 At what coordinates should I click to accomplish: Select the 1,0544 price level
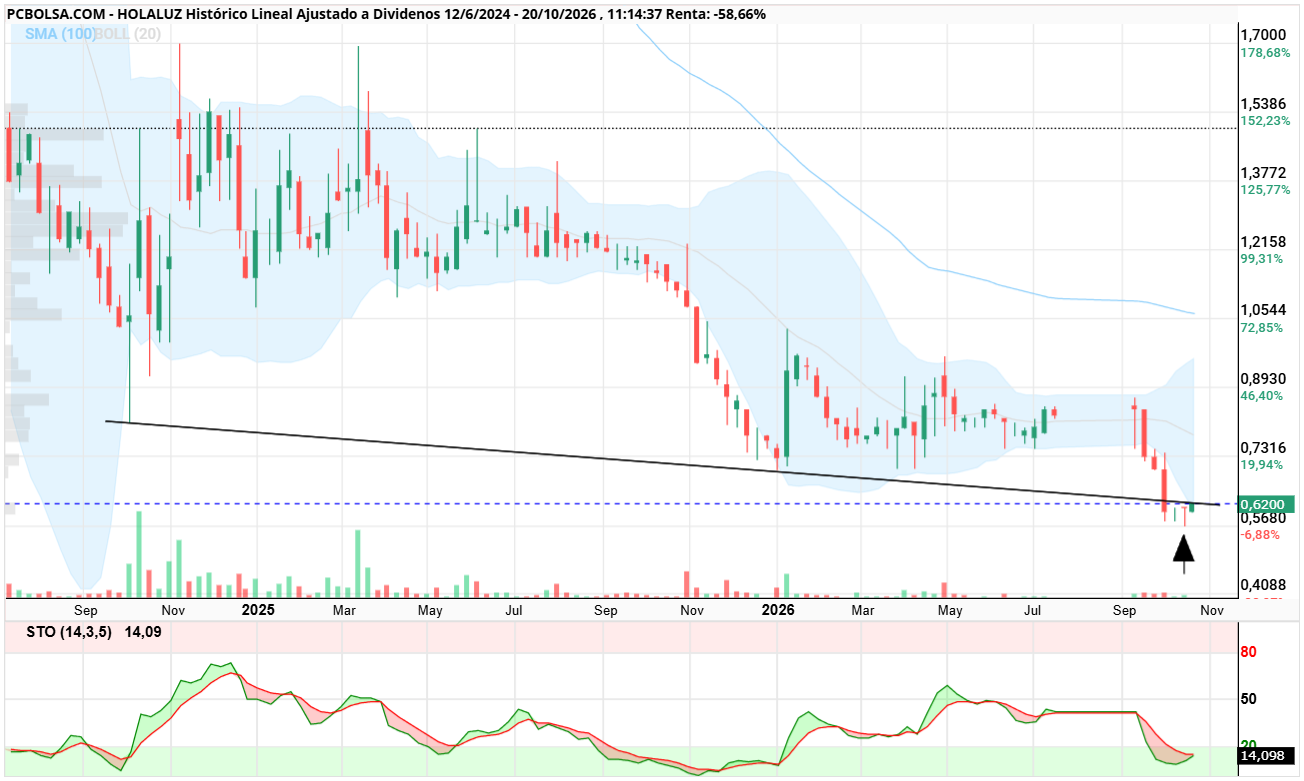click(1263, 310)
